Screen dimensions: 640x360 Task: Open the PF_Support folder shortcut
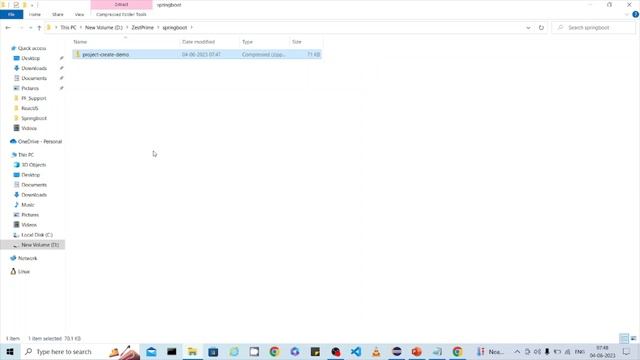coord(33,98)
